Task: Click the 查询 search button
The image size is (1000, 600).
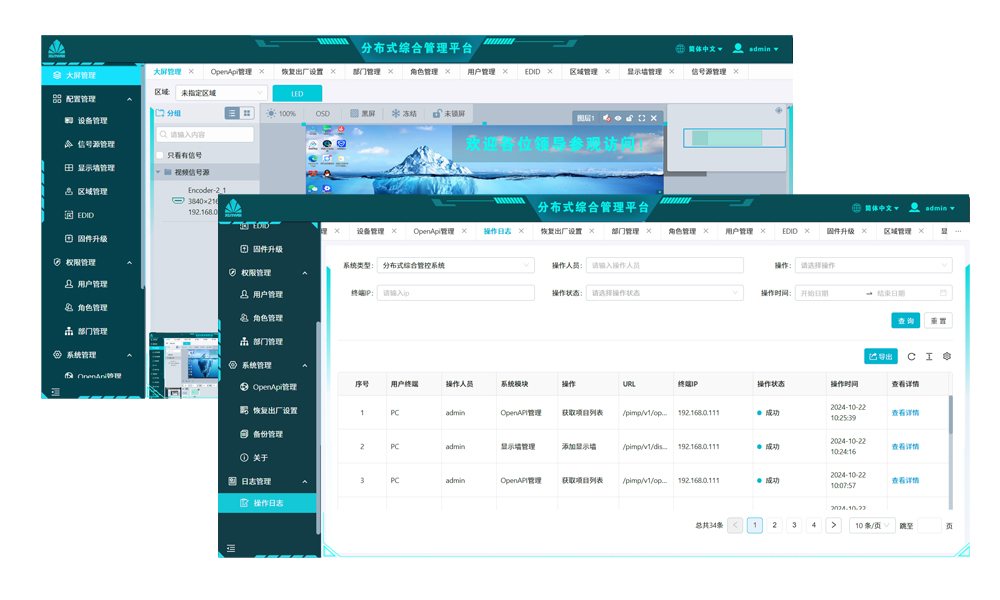Action: pos(905,321)
